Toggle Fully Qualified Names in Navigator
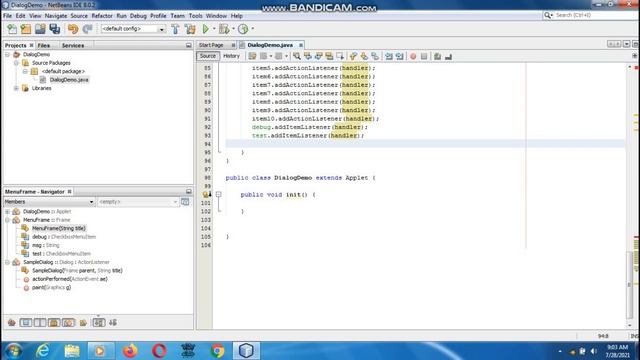The width and height of the screenshot is (640, 360). click(83, 322)
